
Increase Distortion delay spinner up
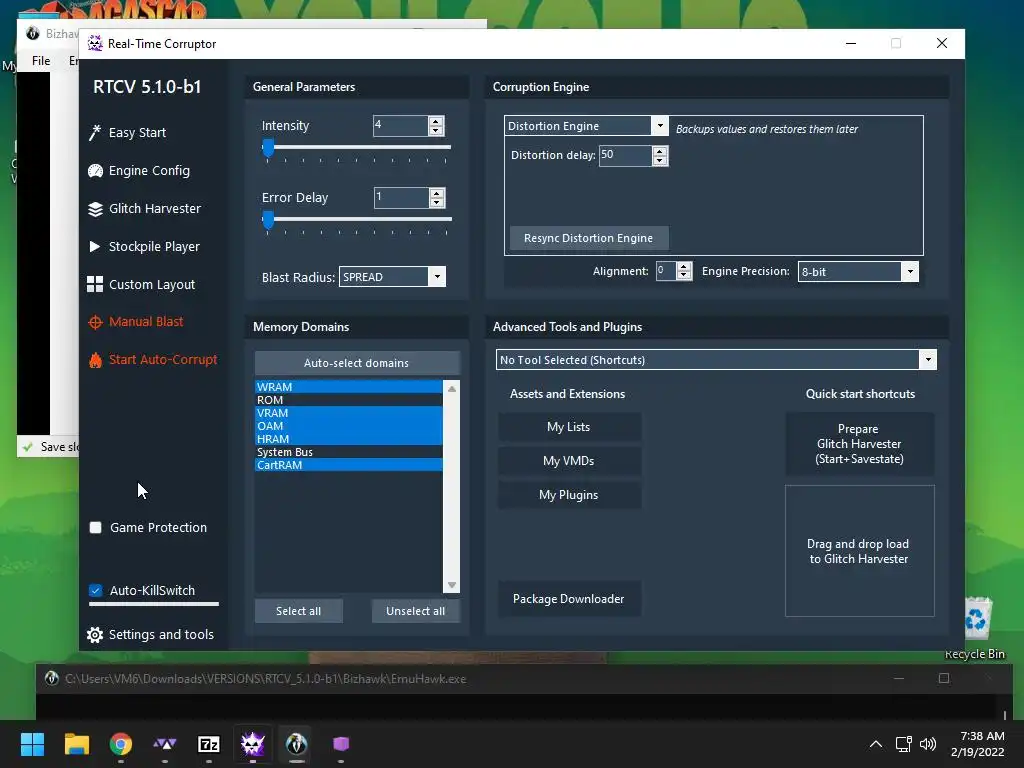point(660,152)
